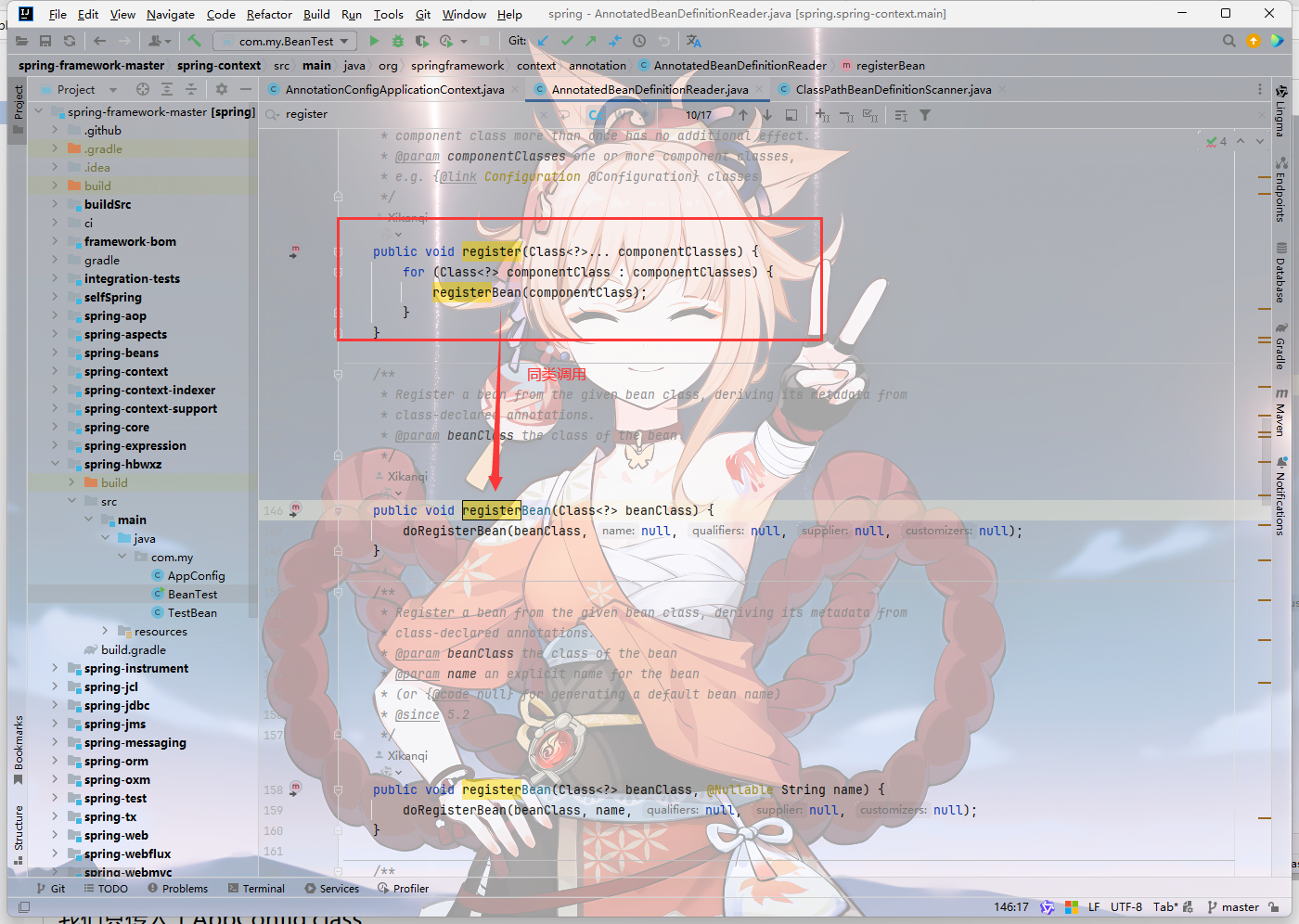This screenshot has height=924, width=1299.
Task: Hide the Project panel minus icon
Action: coord(246,89)
